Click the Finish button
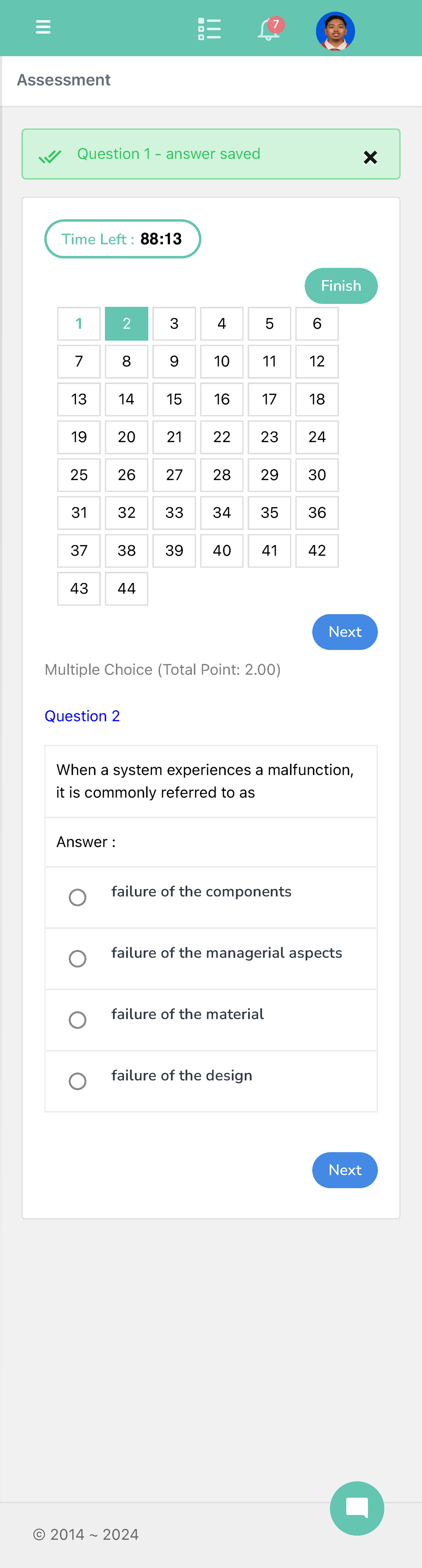This screenshot has width=422, height=1568. [341, 285]
